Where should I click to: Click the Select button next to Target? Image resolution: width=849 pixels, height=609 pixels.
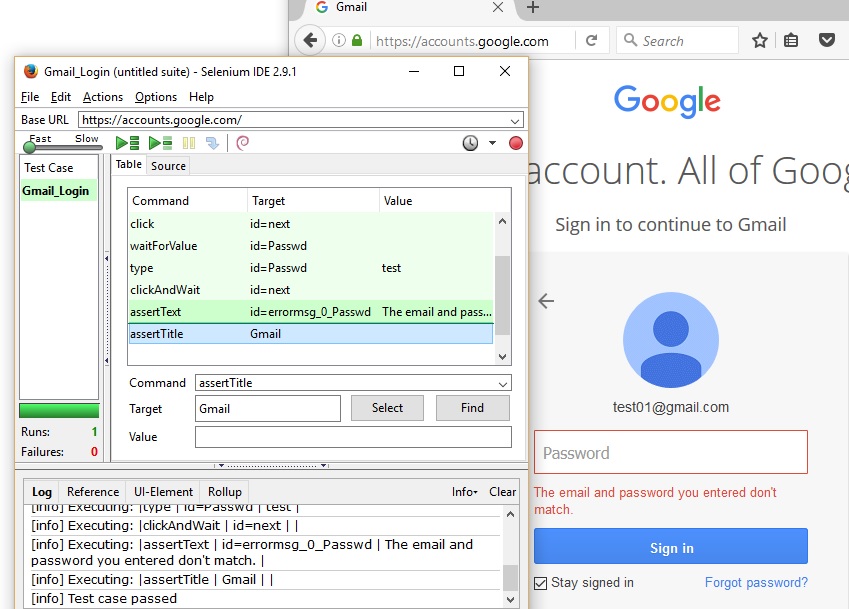[387, 408]
